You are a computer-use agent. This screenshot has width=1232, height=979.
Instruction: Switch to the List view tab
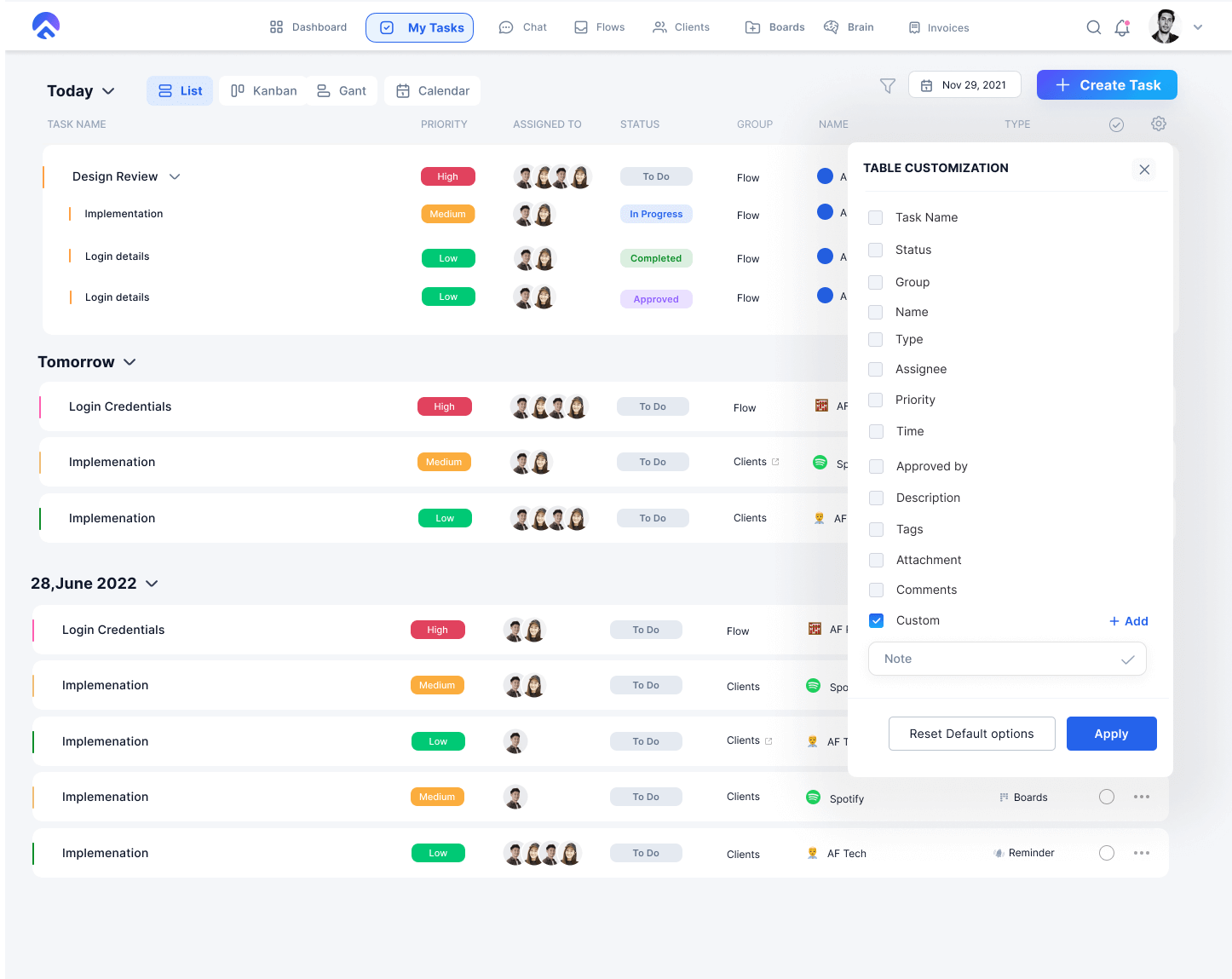click(x=180, y=91)
